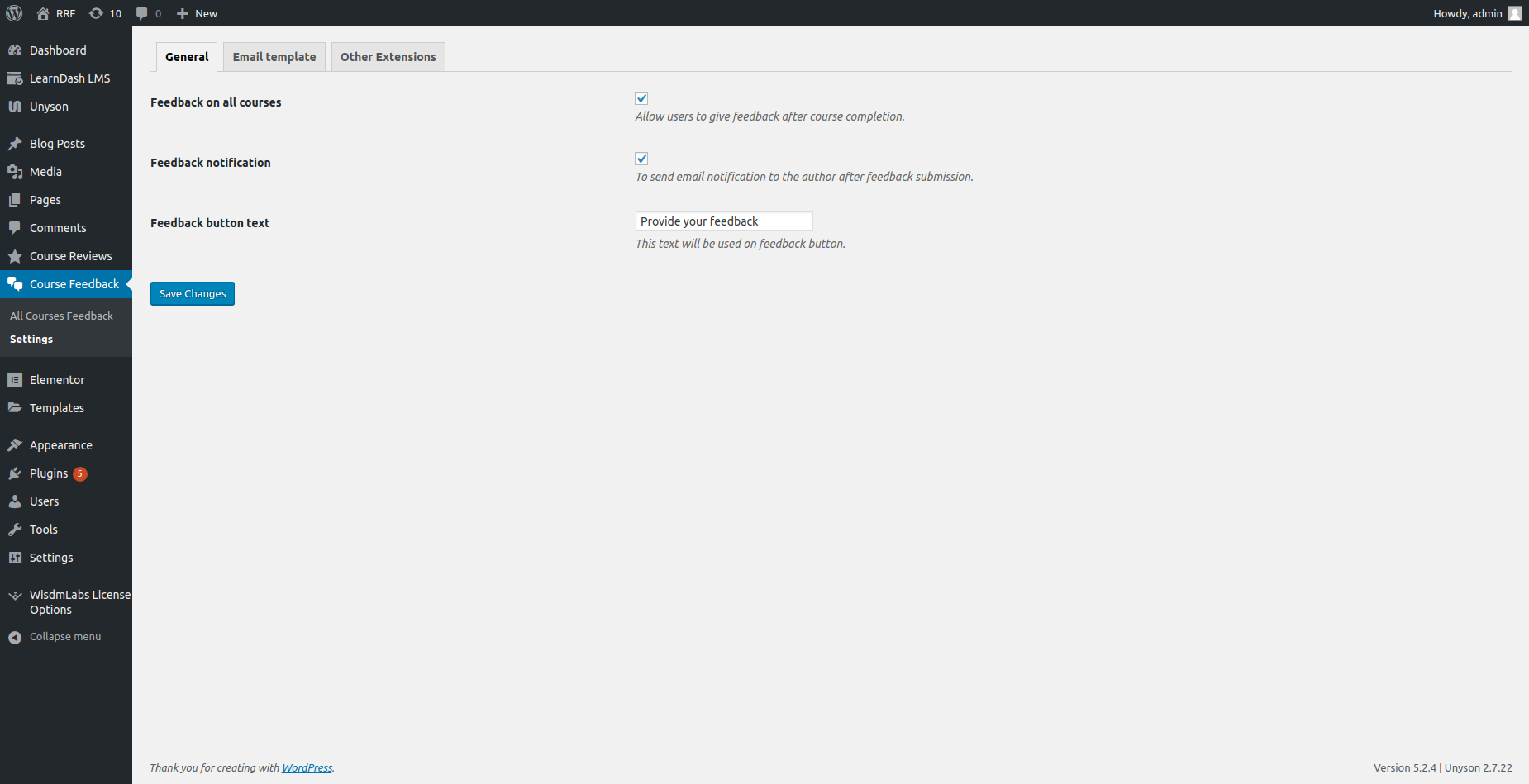Open Plugins from the sidebar
This screenshot has height=784, width=1529.
49,473
